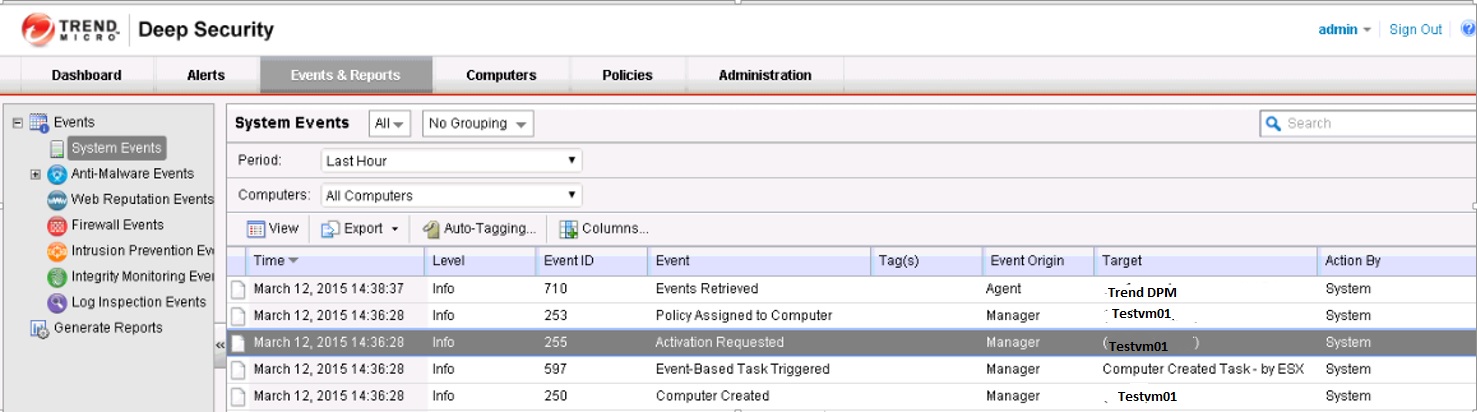Click the Intrusion Prevention Events icon
The width and height of the screenshot is (1477, 412).
pos(57,251)
